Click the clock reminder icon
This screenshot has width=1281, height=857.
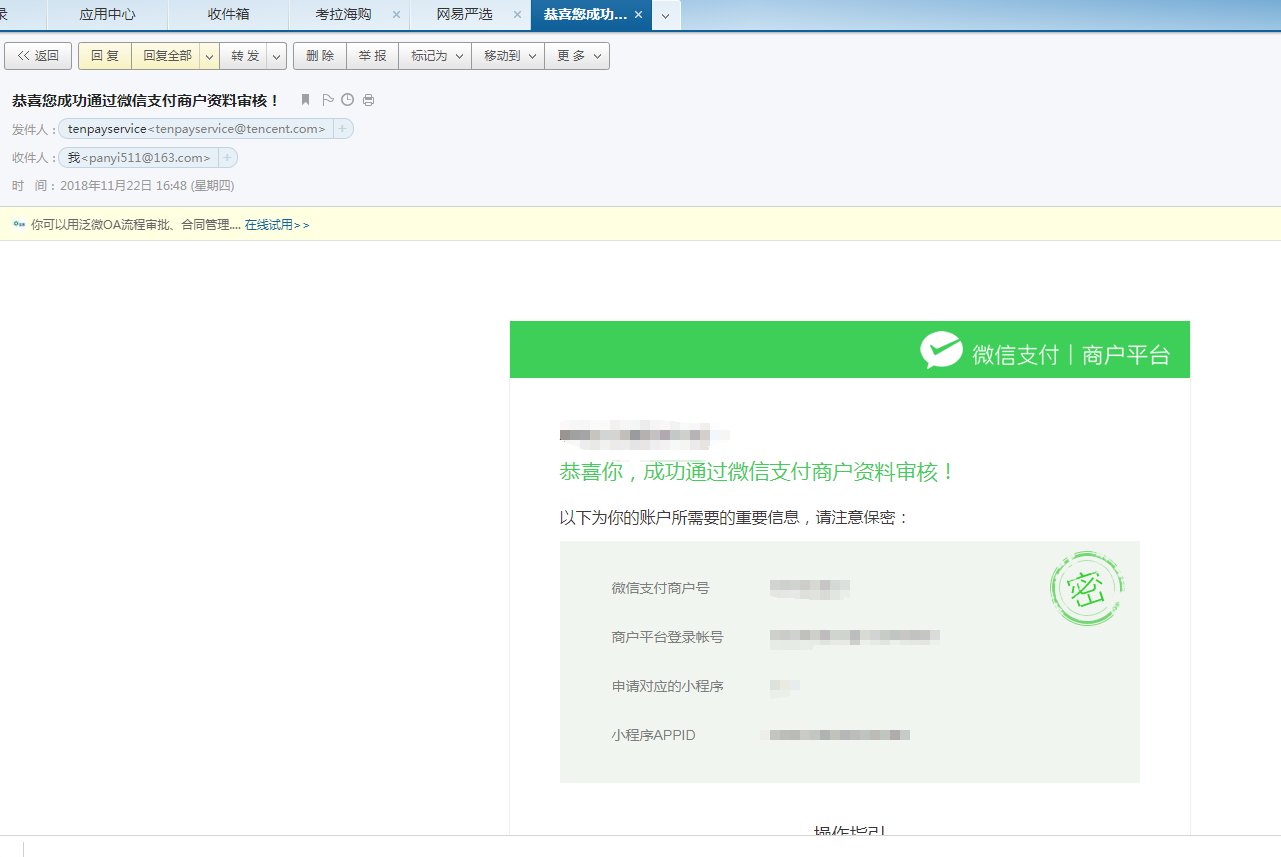tap(347, 100)
